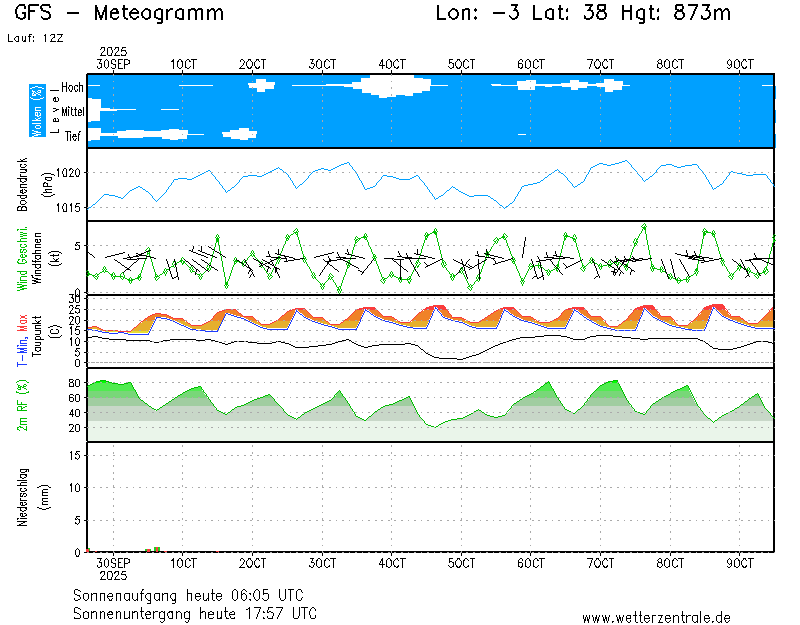The image size is (800, 625).
Task: Click the www.wetterzentrale.de link
Action: tap(656, 618)
